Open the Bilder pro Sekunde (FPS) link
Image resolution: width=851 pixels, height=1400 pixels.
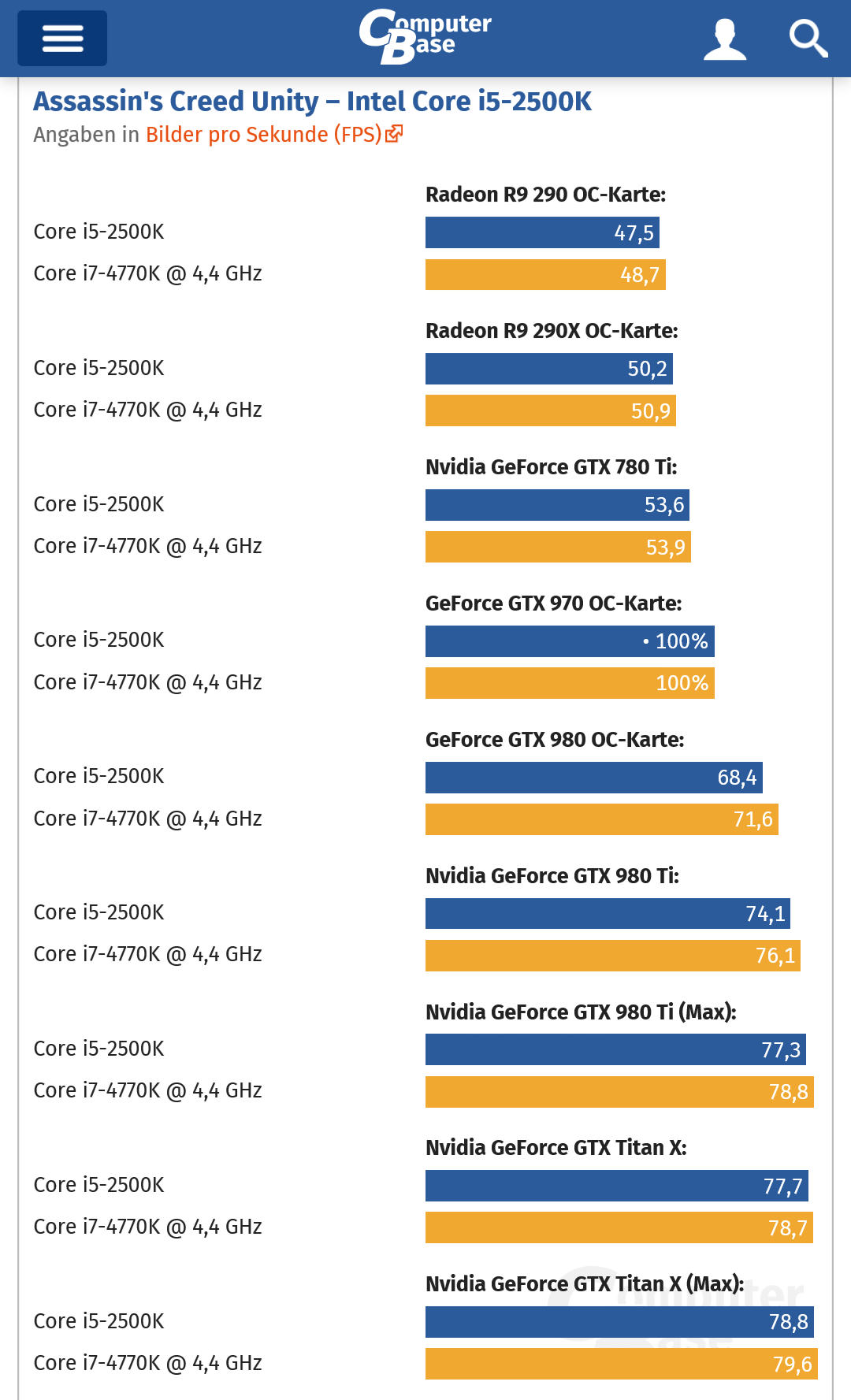[264, 135]
